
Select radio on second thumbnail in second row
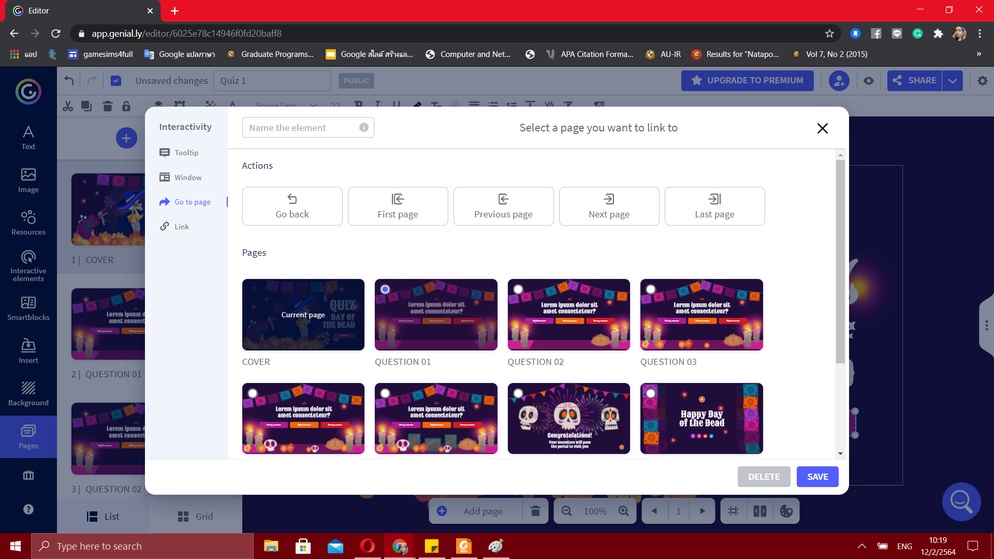coord(385,393)
